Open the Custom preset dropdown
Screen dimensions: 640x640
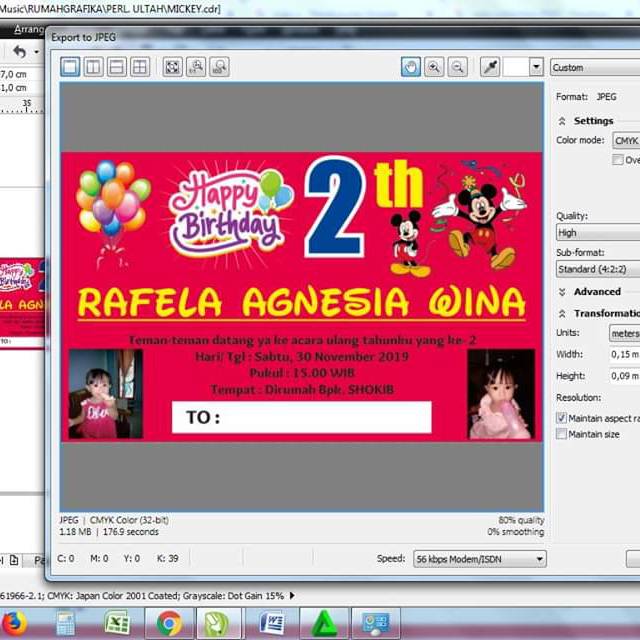point(594,67)
